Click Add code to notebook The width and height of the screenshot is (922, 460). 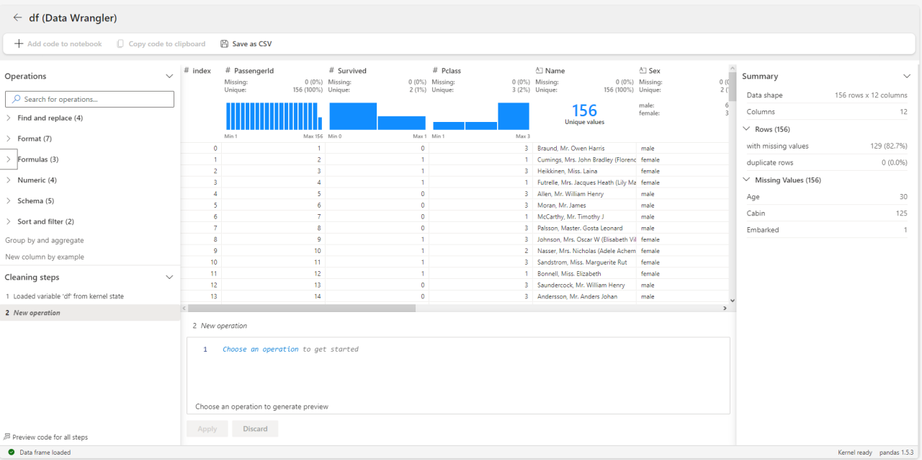point(58,44)
